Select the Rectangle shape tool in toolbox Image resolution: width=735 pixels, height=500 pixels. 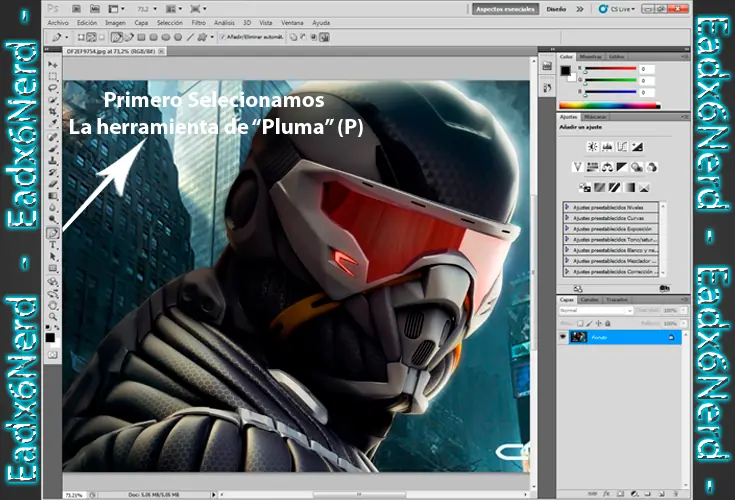pos(52,269)
